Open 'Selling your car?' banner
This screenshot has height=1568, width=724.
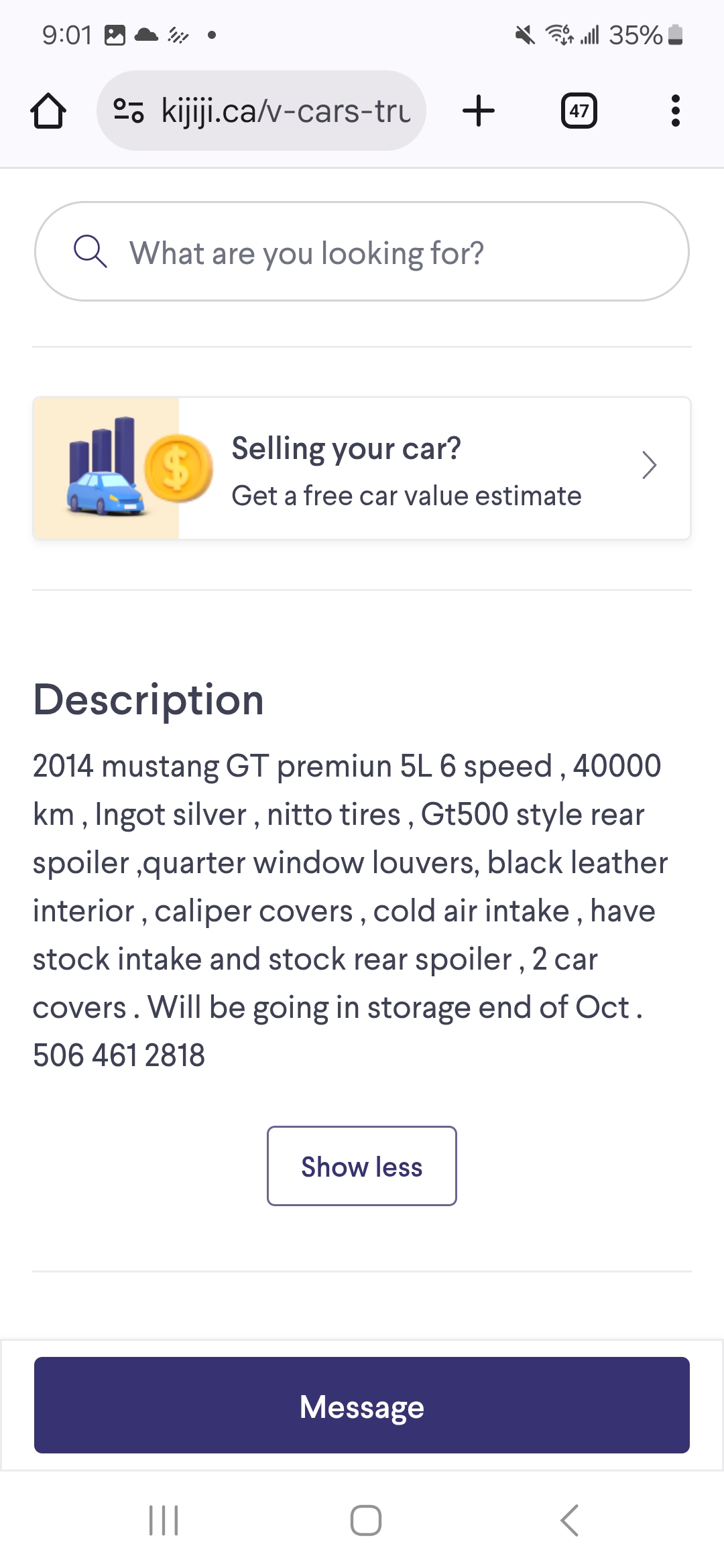click(x=346, y=448)
